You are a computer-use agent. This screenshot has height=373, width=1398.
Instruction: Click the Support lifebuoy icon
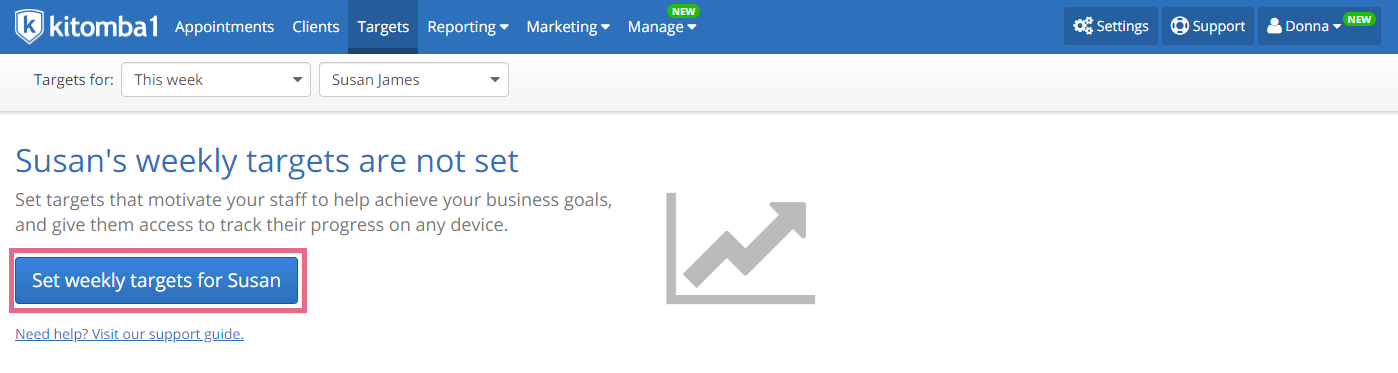(1179, 26)
